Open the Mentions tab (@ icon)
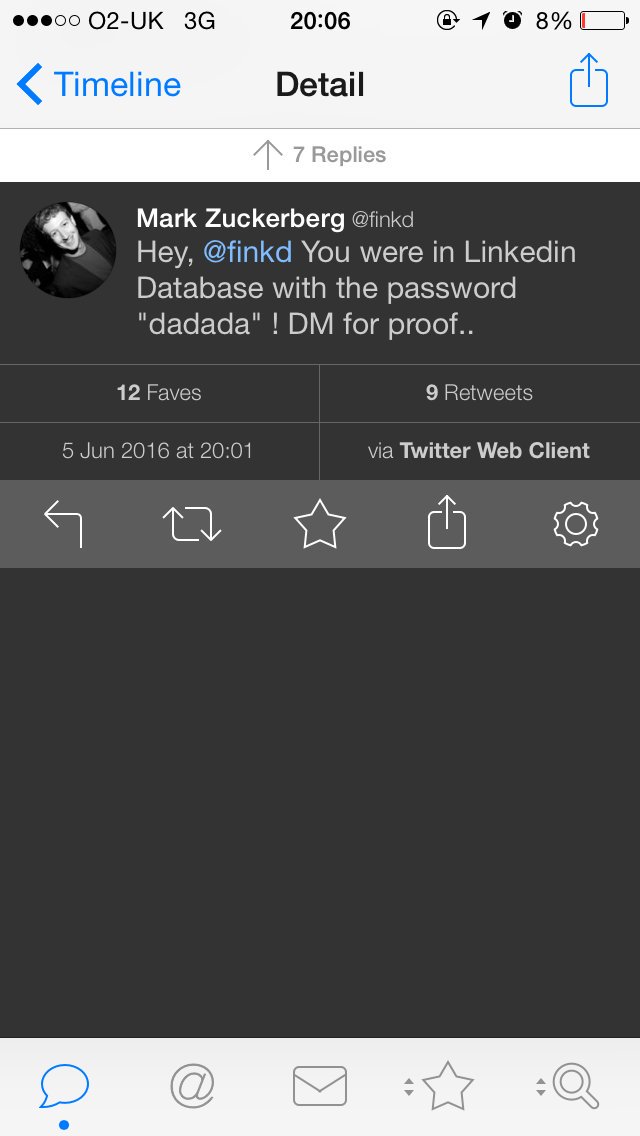Viewport: 640px width, 1136px height. 192,1086
